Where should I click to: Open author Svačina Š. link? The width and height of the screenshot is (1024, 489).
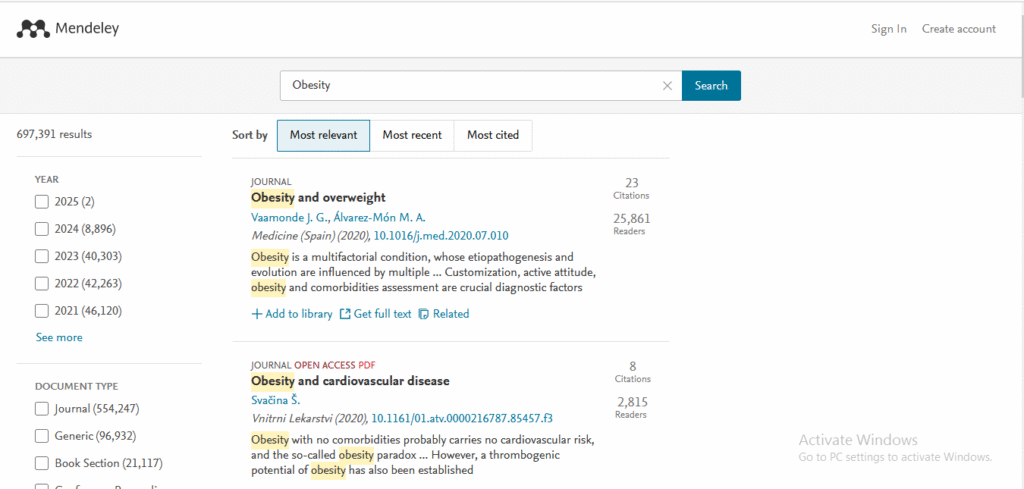[x=275, y=401]
